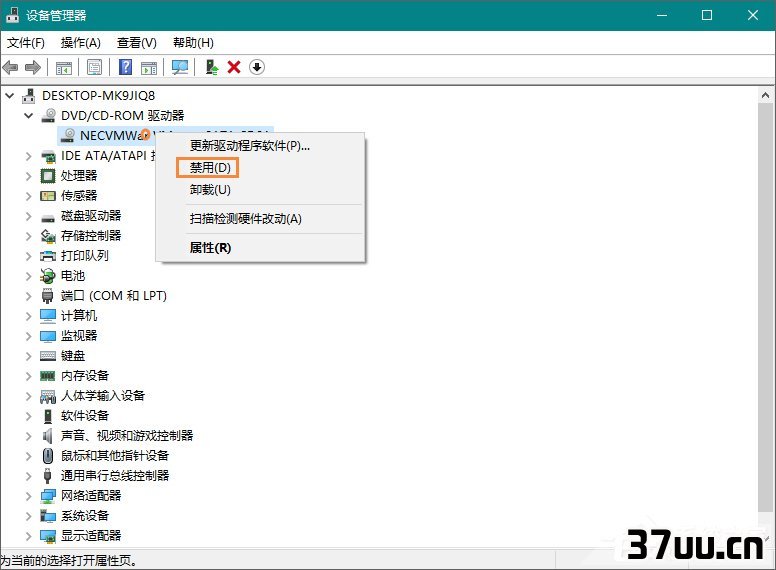Screen dimensions: 776x570
Task: Click the disk drives category icon
Action: (48, 217)
